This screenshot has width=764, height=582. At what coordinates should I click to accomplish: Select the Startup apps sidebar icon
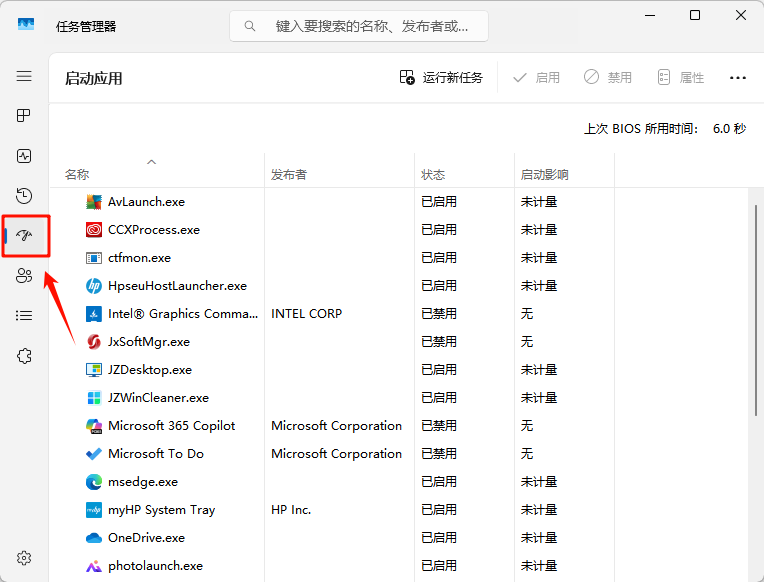pos(24,235)
